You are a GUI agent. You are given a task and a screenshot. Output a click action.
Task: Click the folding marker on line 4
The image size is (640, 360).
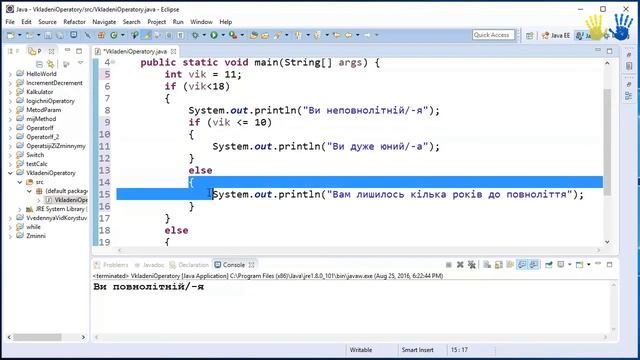[x=113, y=62]
